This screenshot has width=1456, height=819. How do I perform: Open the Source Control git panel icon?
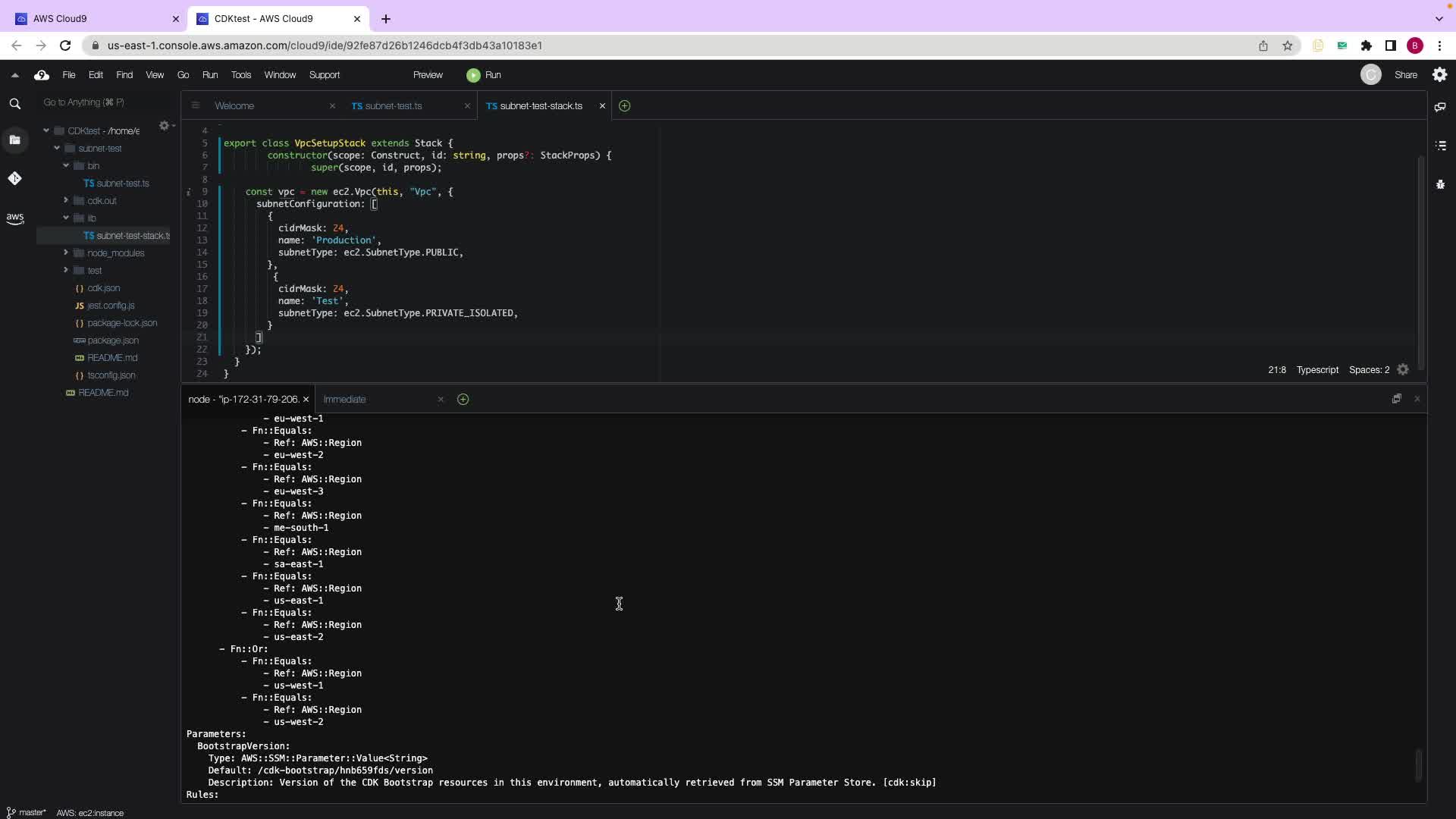[x=14, y=178]
